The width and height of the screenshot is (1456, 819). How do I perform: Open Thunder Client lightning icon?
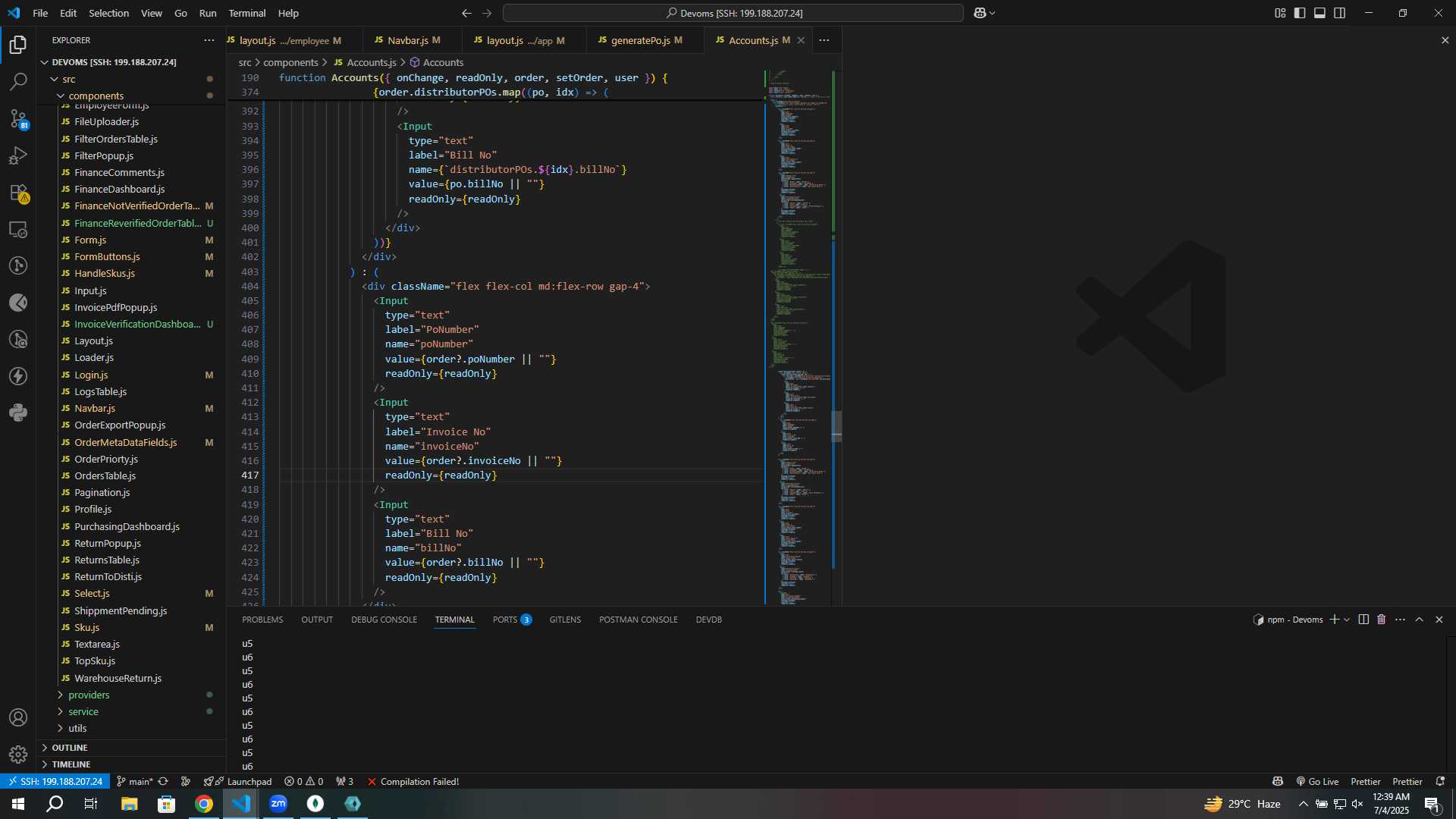18,376
